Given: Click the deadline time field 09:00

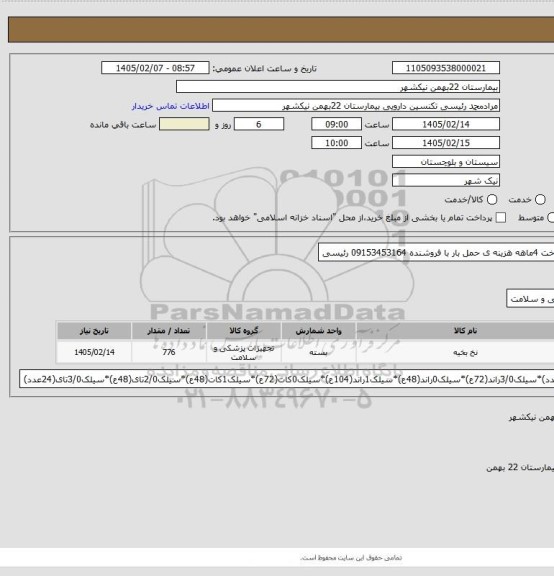Looking at the screenshot, I should (x=337, y=124).
